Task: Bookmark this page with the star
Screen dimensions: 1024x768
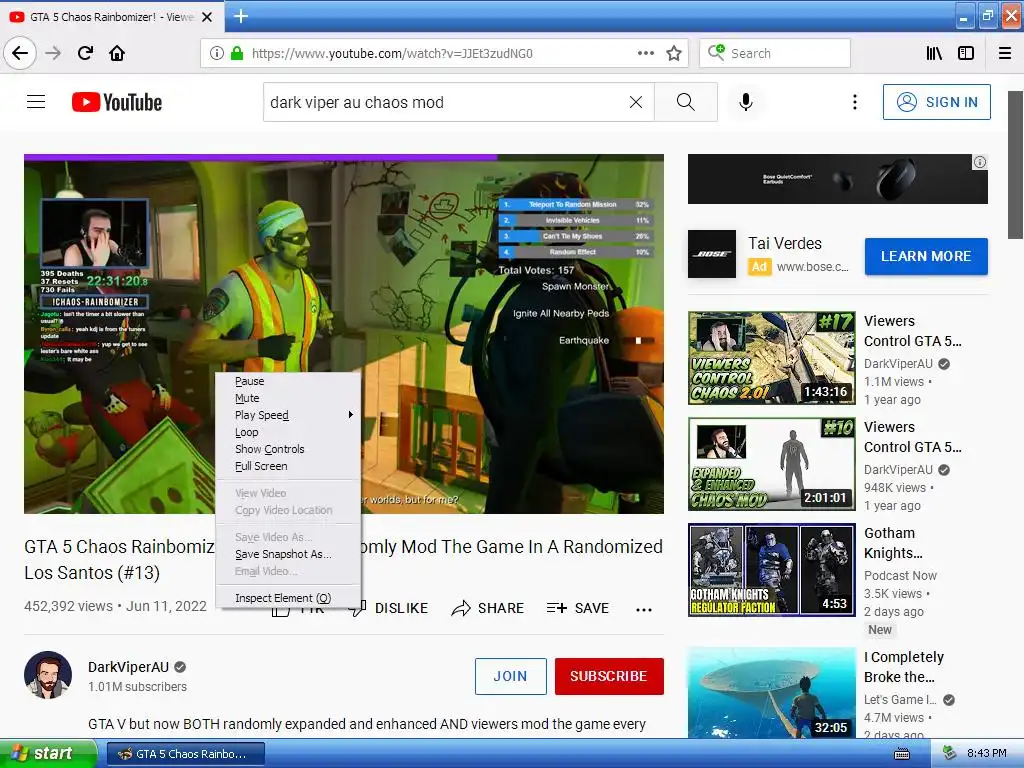Action: pos(674,53)
